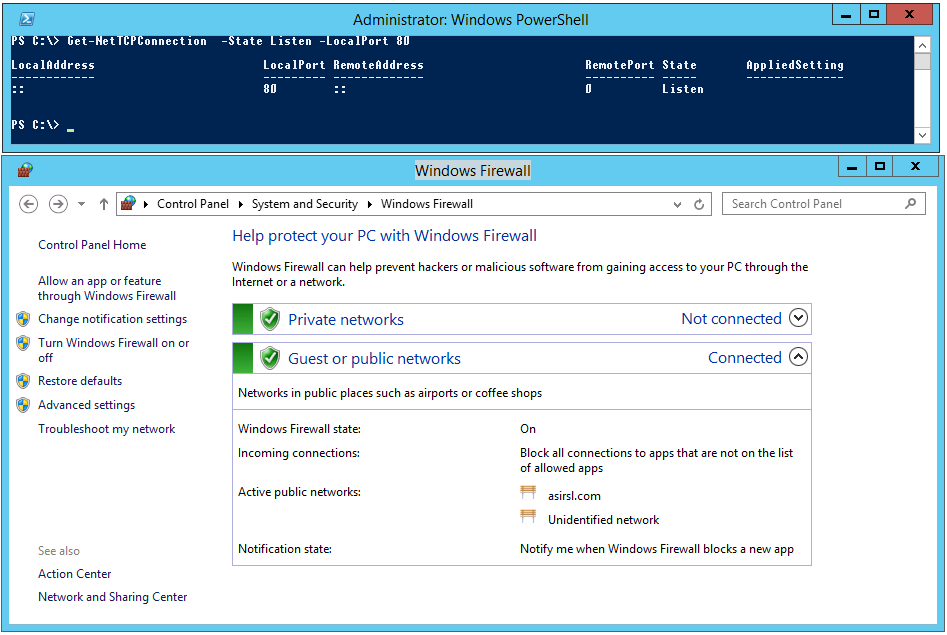This screenshot has height=635, width=947.
Task: Click the Not connected status text
Action: (731, 318)
